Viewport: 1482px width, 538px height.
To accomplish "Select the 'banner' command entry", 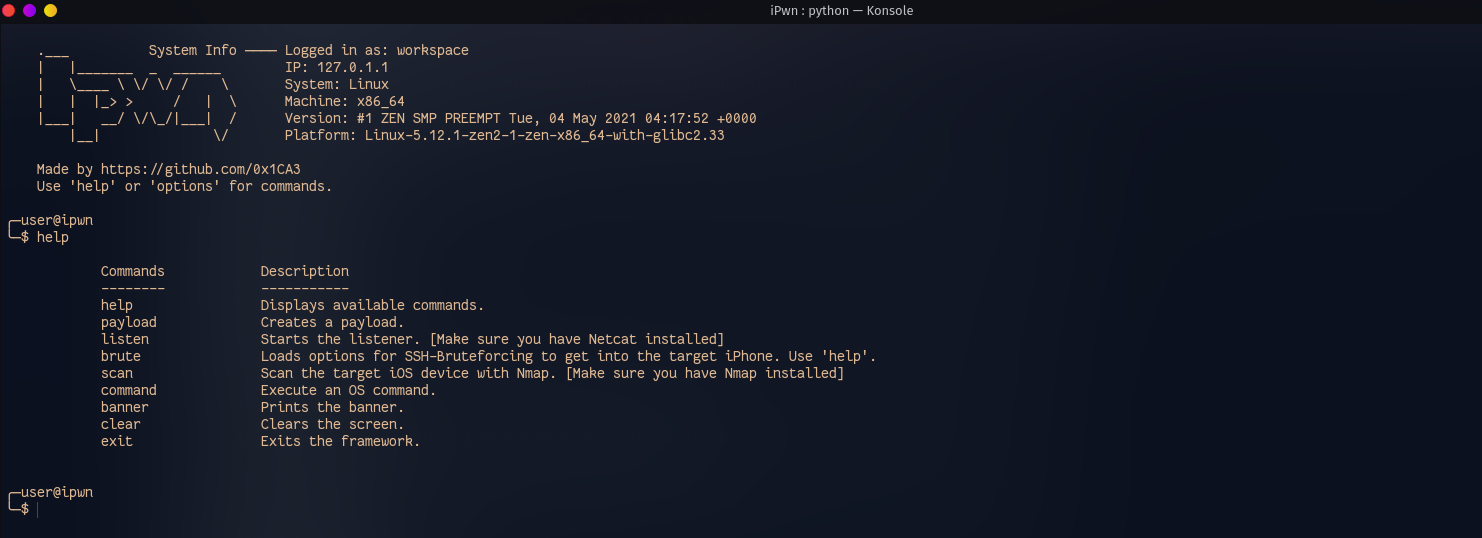I will tap(125, 407).
